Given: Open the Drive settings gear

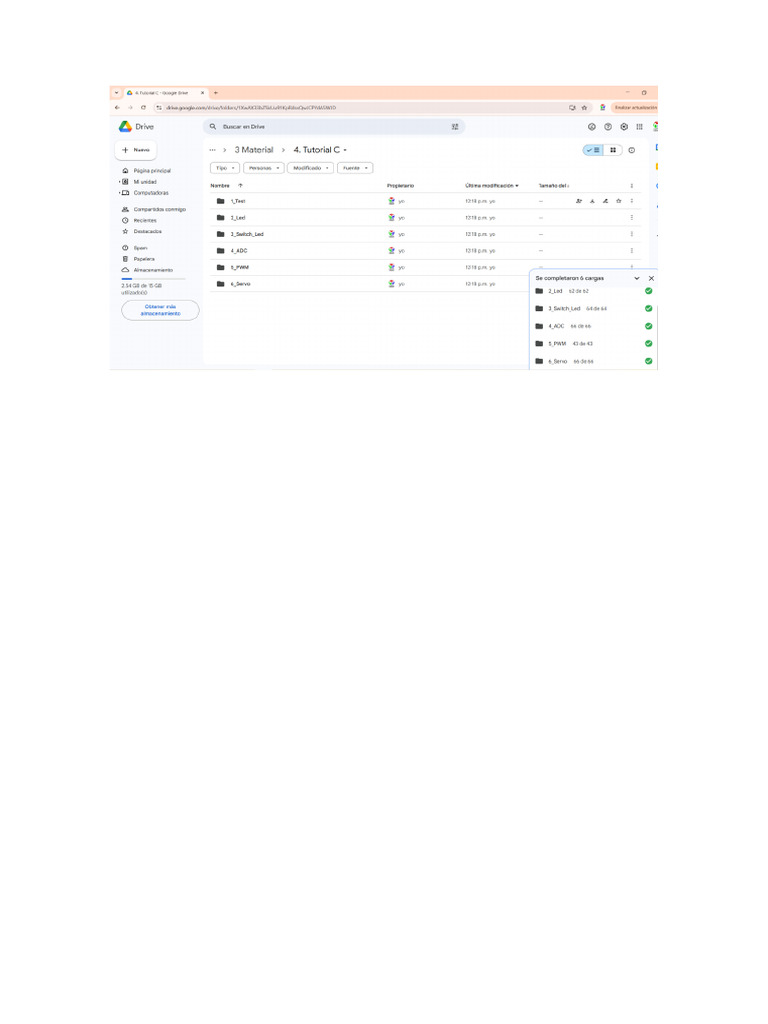Looking at the screenshot, I should coord(624,127).
